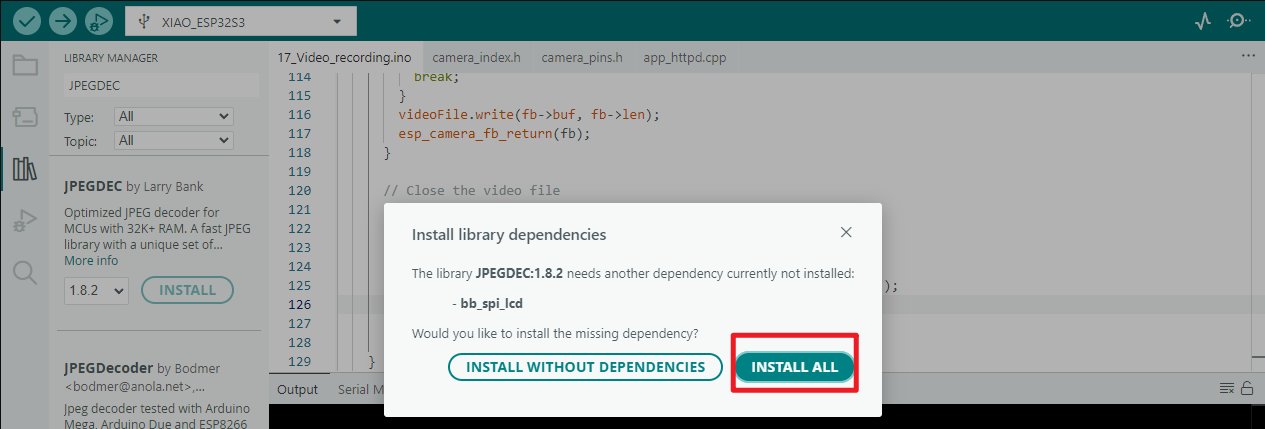
Task: Click INSTALL WITHOUT DEPENDENCIES button
Action: coord(585,367)
